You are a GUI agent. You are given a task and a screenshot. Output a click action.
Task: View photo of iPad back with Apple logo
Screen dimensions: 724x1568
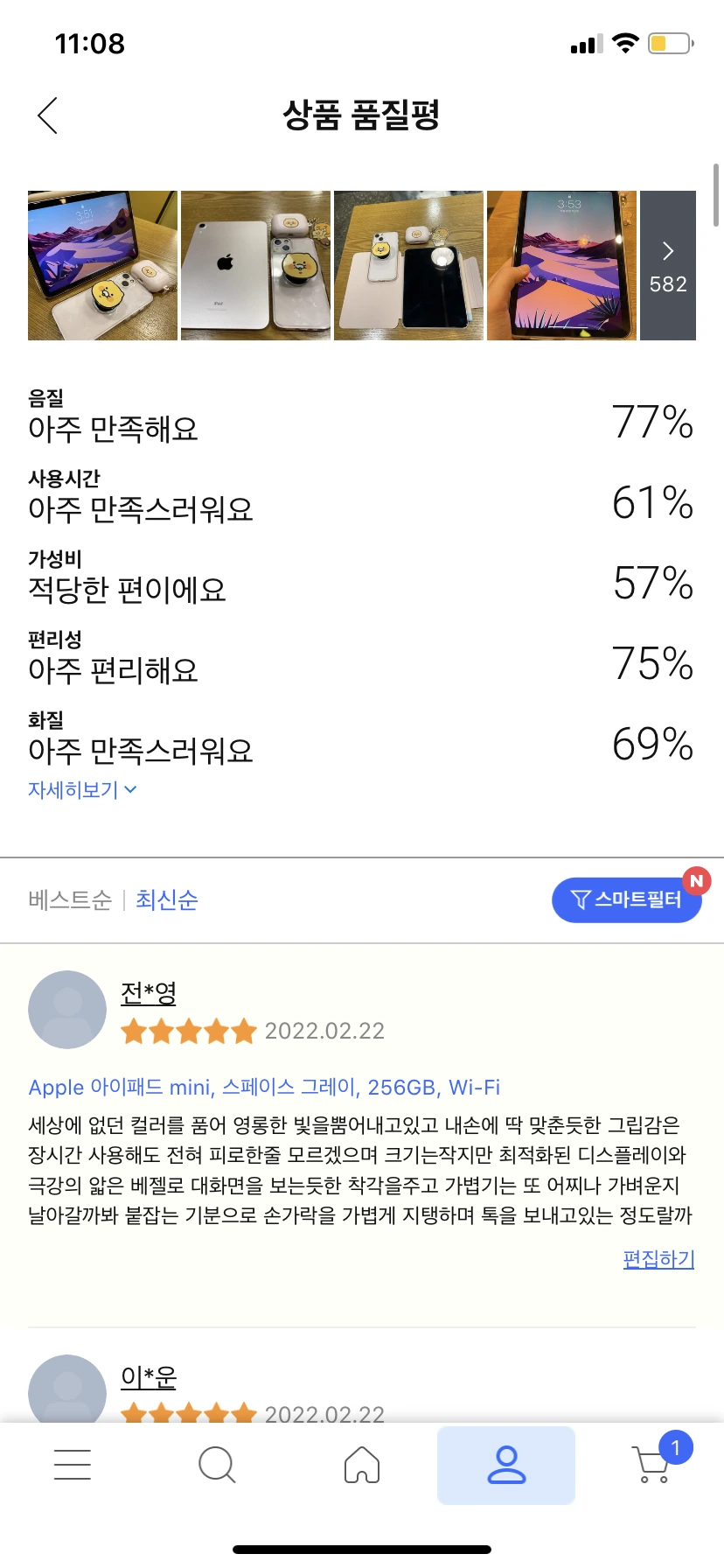click(255, 265)
